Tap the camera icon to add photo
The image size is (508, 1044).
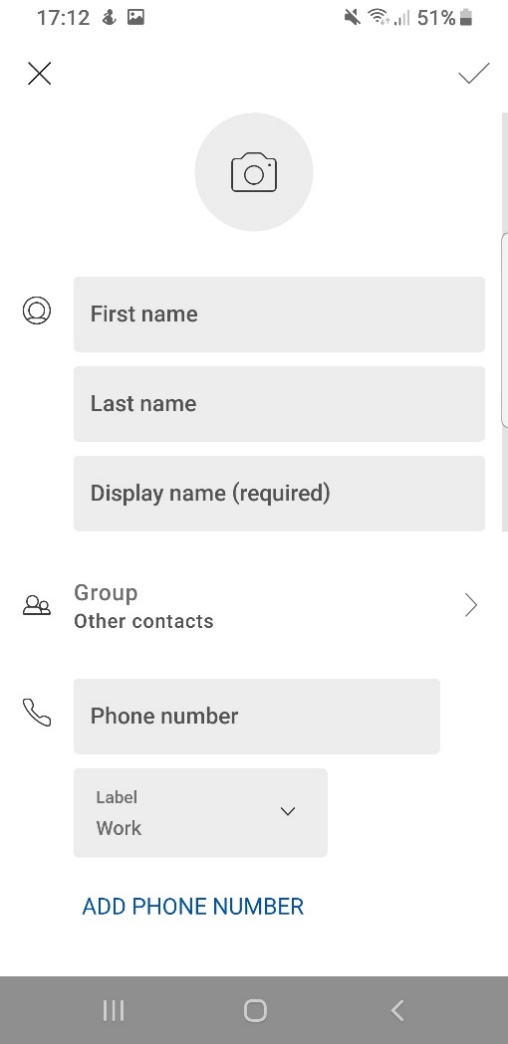coord(254,172)
